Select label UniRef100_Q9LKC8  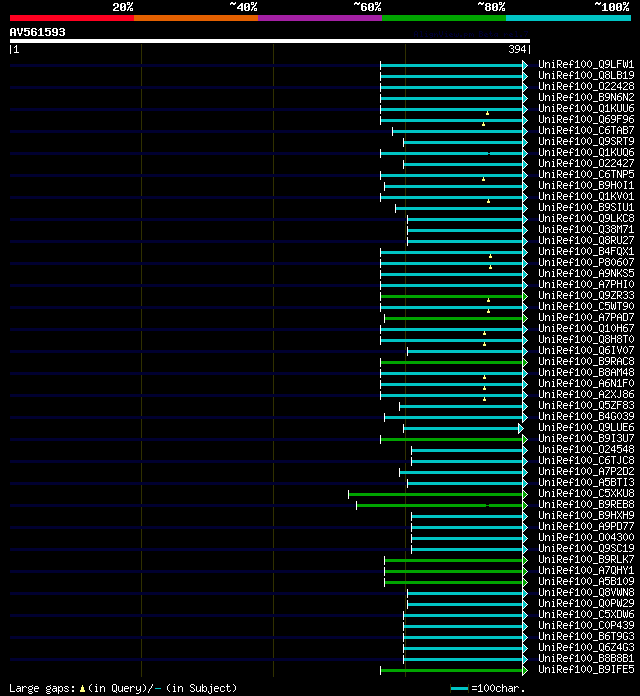tap(586, 219)
